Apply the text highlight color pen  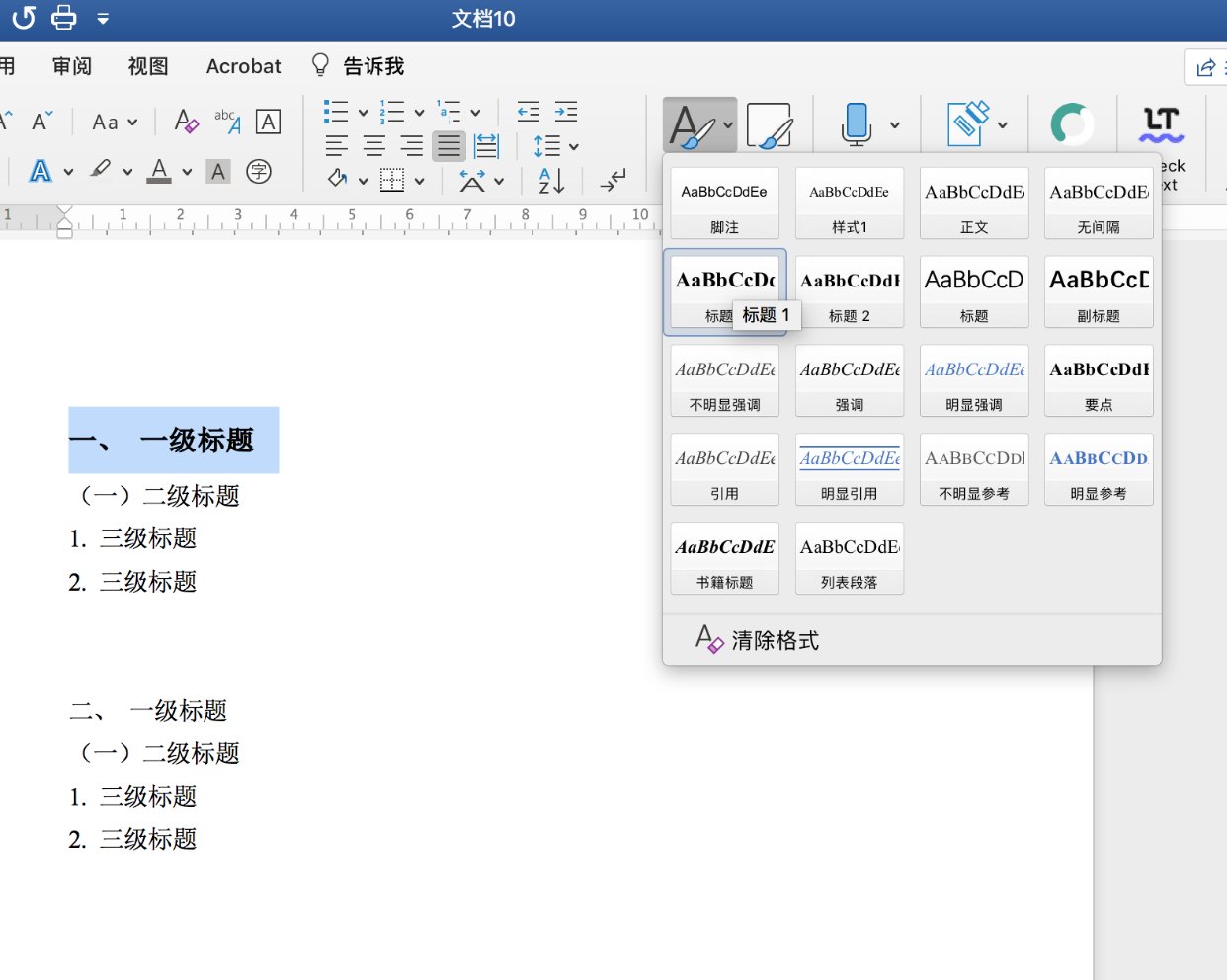click(x=100, y=170)
